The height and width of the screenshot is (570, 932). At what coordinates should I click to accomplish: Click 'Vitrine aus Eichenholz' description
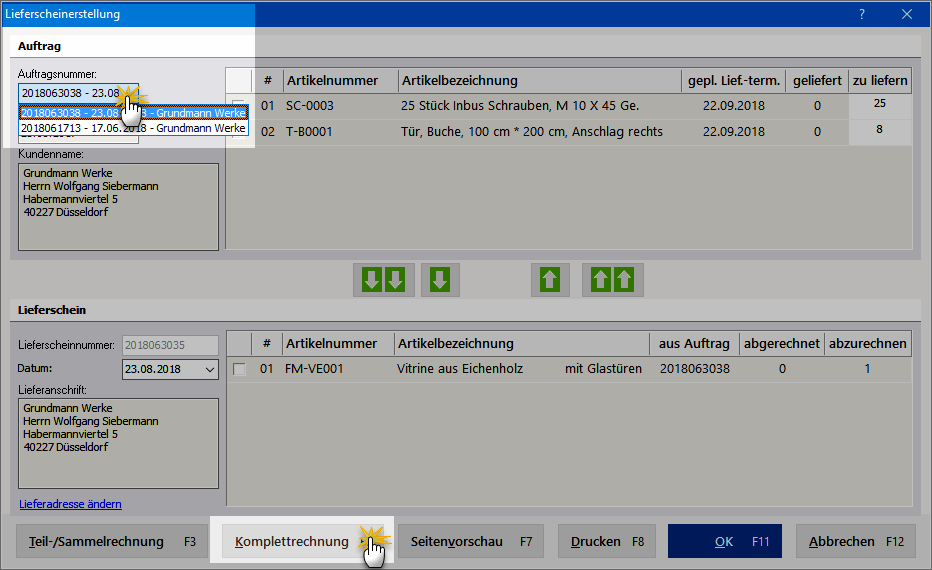point(460,369)
